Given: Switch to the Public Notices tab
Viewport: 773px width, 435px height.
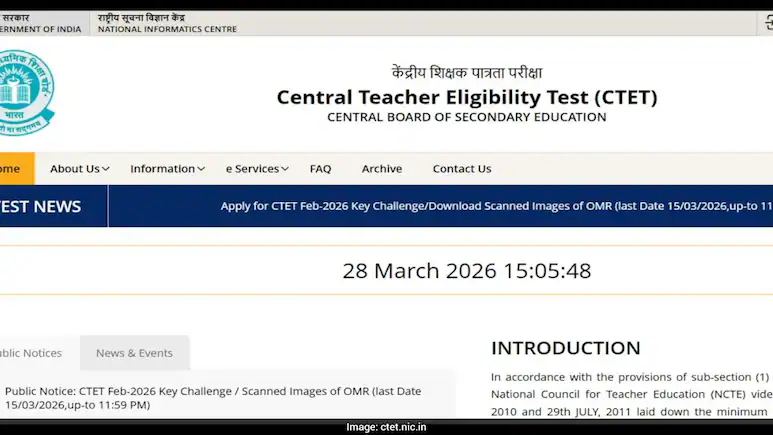Looking at the screenshot, I should tap(30, 353).
